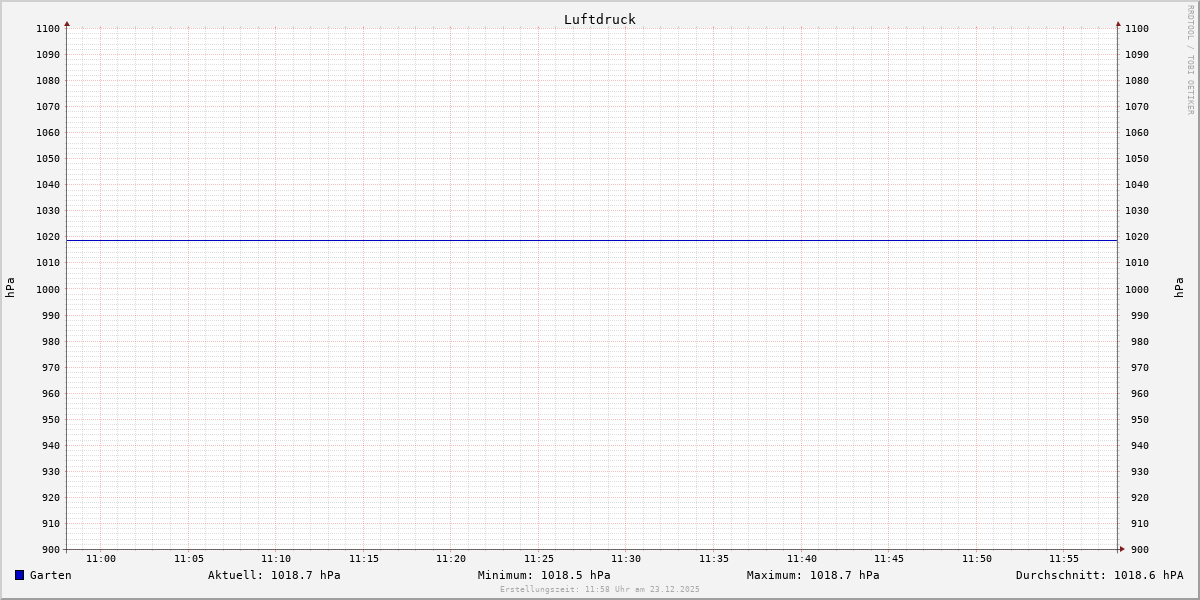This screenshot has width=1200, height=600.
Task: Click the Aktuell: 1018.7 hPa reading
Action: click(x=274, y=575)
